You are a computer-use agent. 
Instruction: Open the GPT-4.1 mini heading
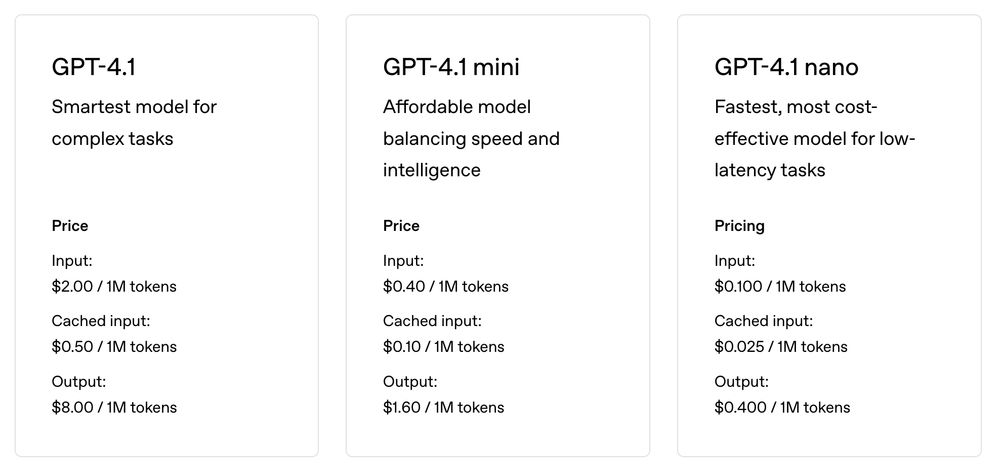pos(451,67)
